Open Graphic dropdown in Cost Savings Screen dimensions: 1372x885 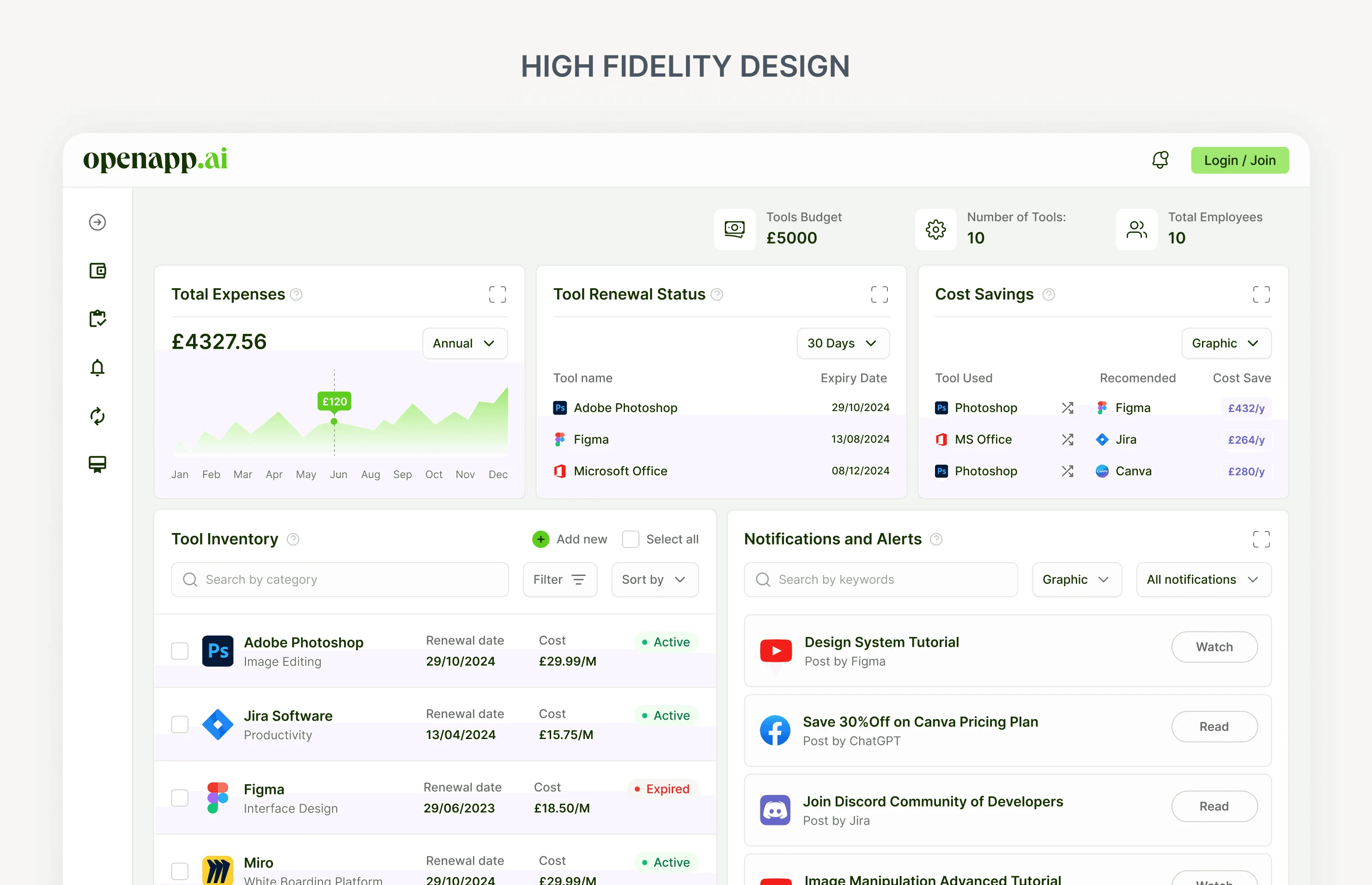tap(1226, 343)
